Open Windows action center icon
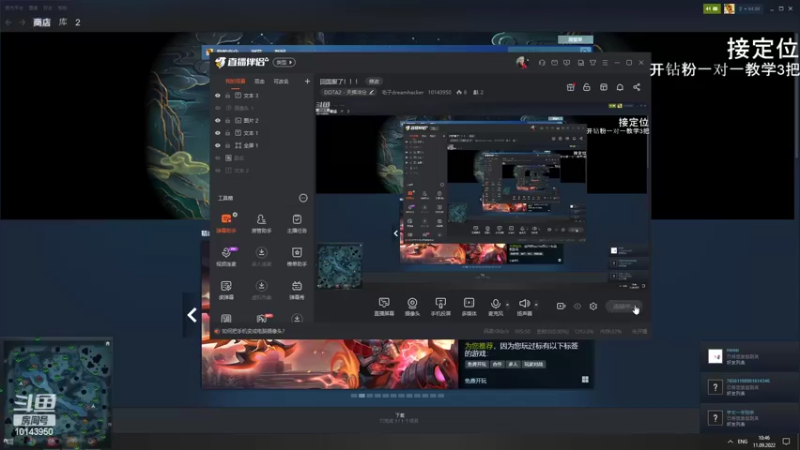Image resolution: width=800 pixels, height=450 pixels. click(786, 441)
